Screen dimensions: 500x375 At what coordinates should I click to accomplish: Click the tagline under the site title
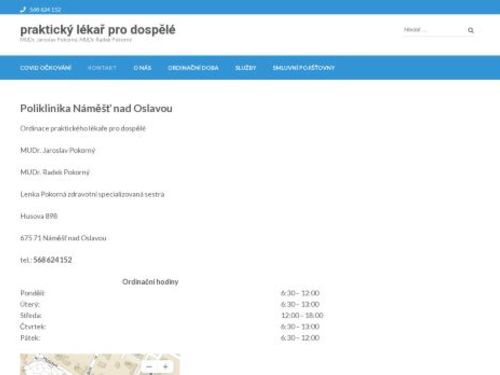coord(76,40)
